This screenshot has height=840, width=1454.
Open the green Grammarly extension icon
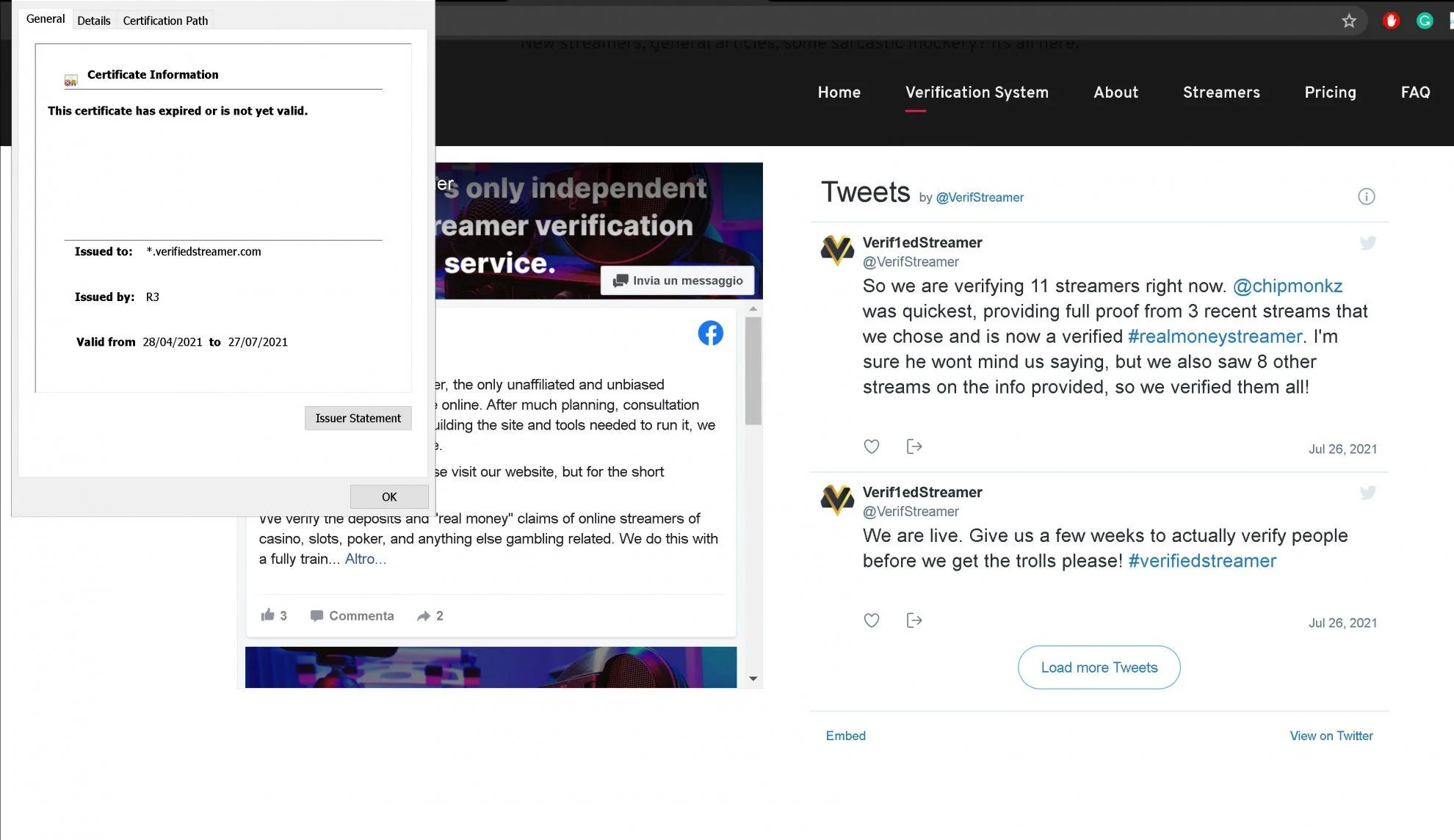tap(1425, 21)
